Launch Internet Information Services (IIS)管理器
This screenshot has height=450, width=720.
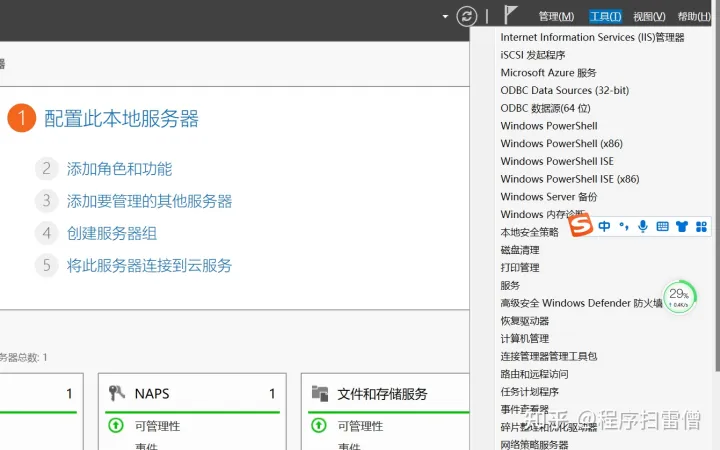592,37
